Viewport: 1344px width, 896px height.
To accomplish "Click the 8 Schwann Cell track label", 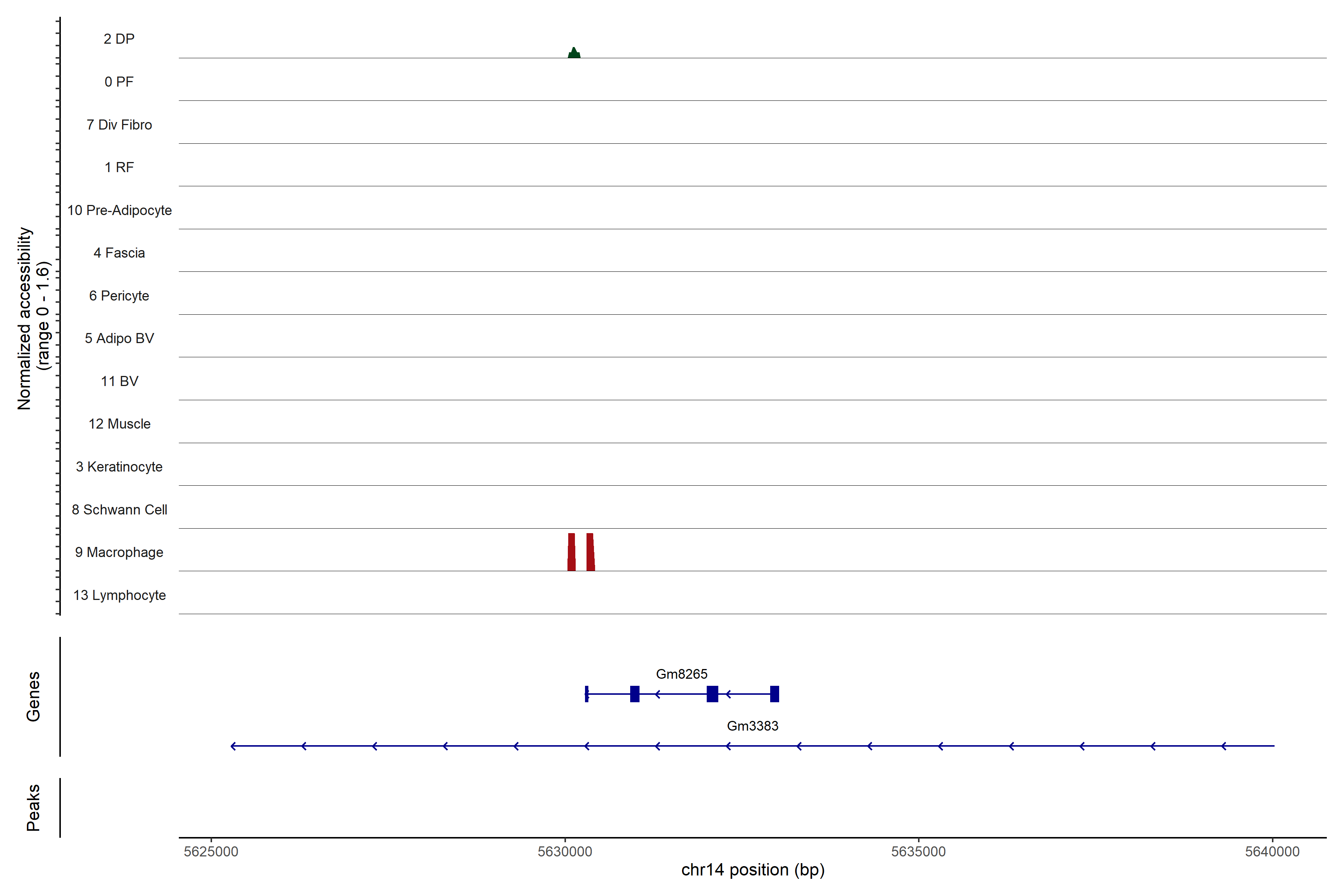I will (x=119, y=510).
